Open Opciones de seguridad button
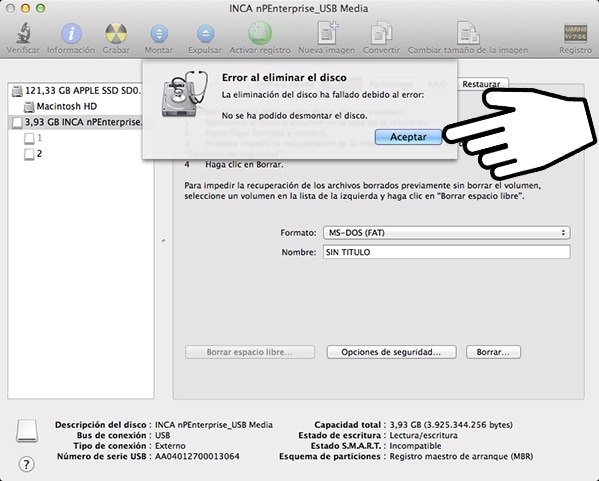Viewport: 599px width, 481px height. pyautogui.click(x=391, y=352)
